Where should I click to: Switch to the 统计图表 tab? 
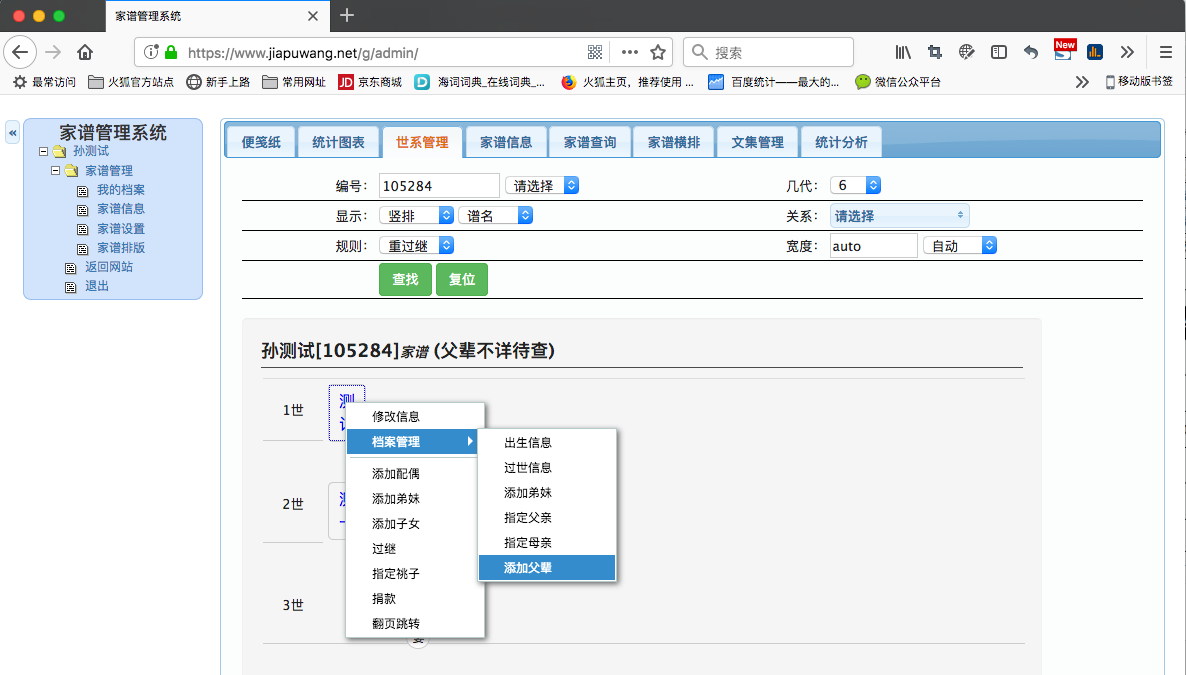pyautogui.click(x=338, y=142)
